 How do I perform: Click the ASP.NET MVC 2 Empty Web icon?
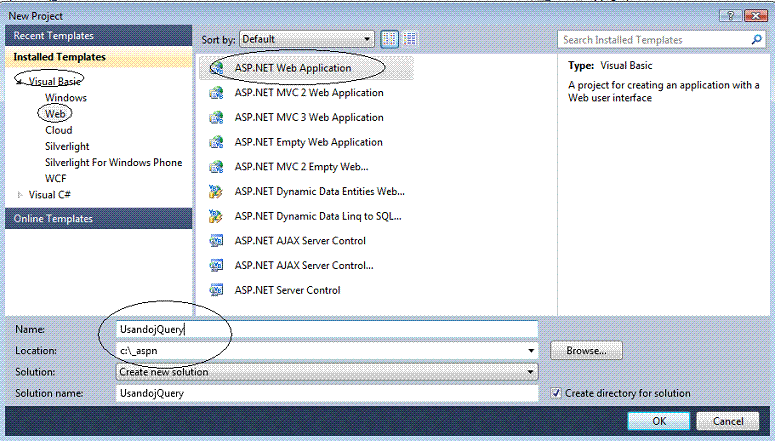tap(216, 167)
